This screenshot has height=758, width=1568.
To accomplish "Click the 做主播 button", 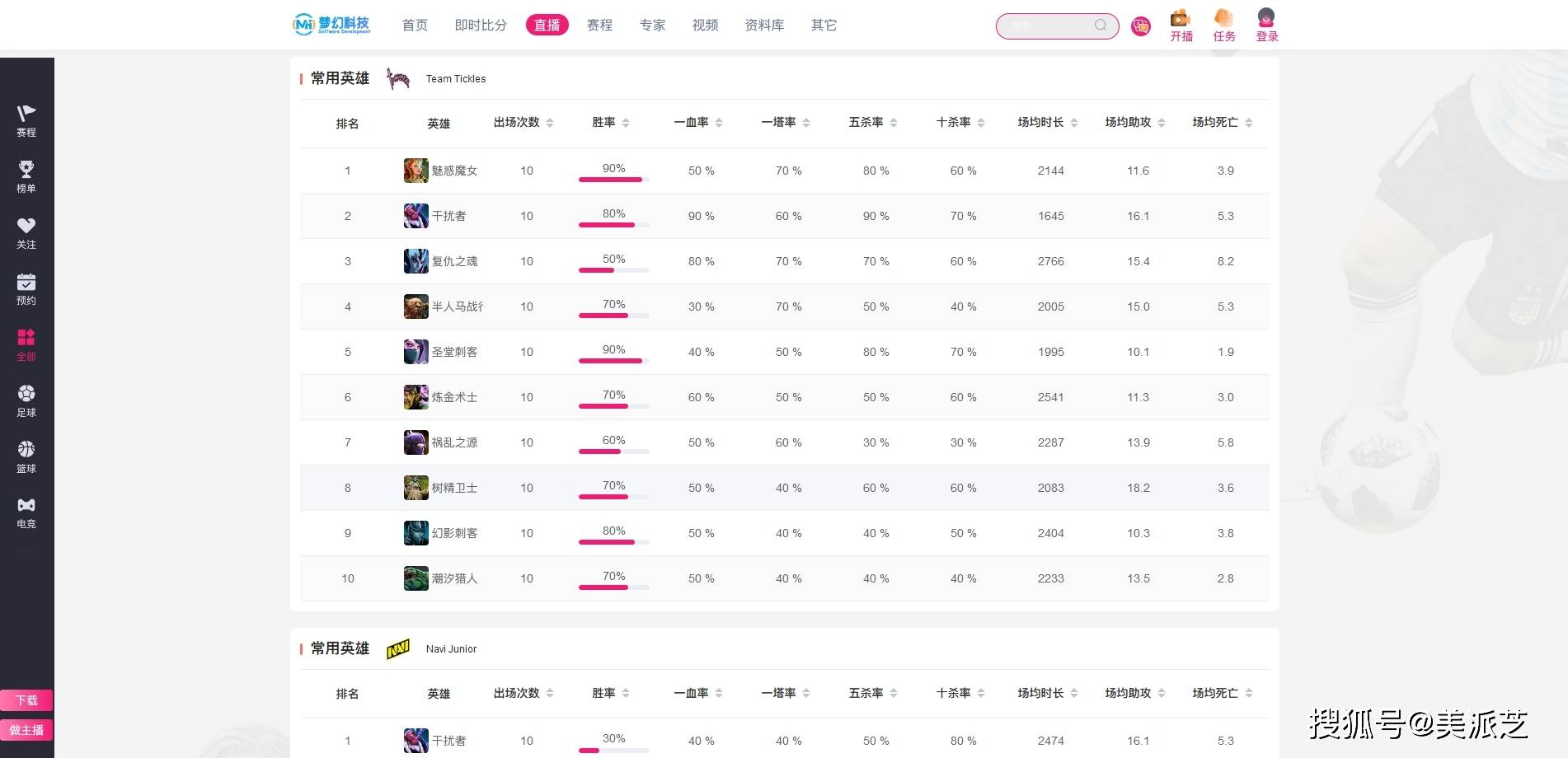I will click(26, 730).
